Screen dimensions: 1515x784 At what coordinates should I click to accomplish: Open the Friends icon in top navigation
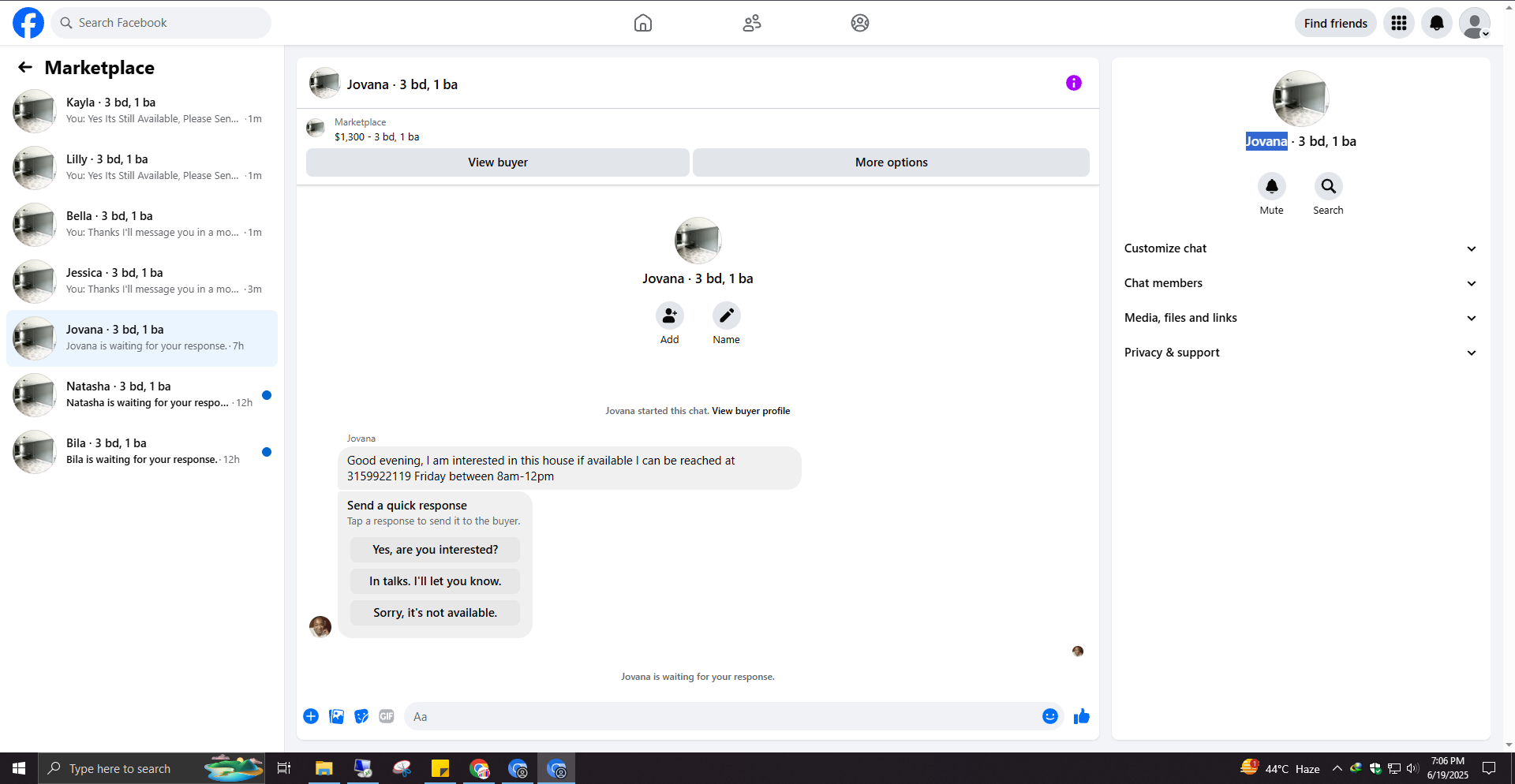pos(752,23)
